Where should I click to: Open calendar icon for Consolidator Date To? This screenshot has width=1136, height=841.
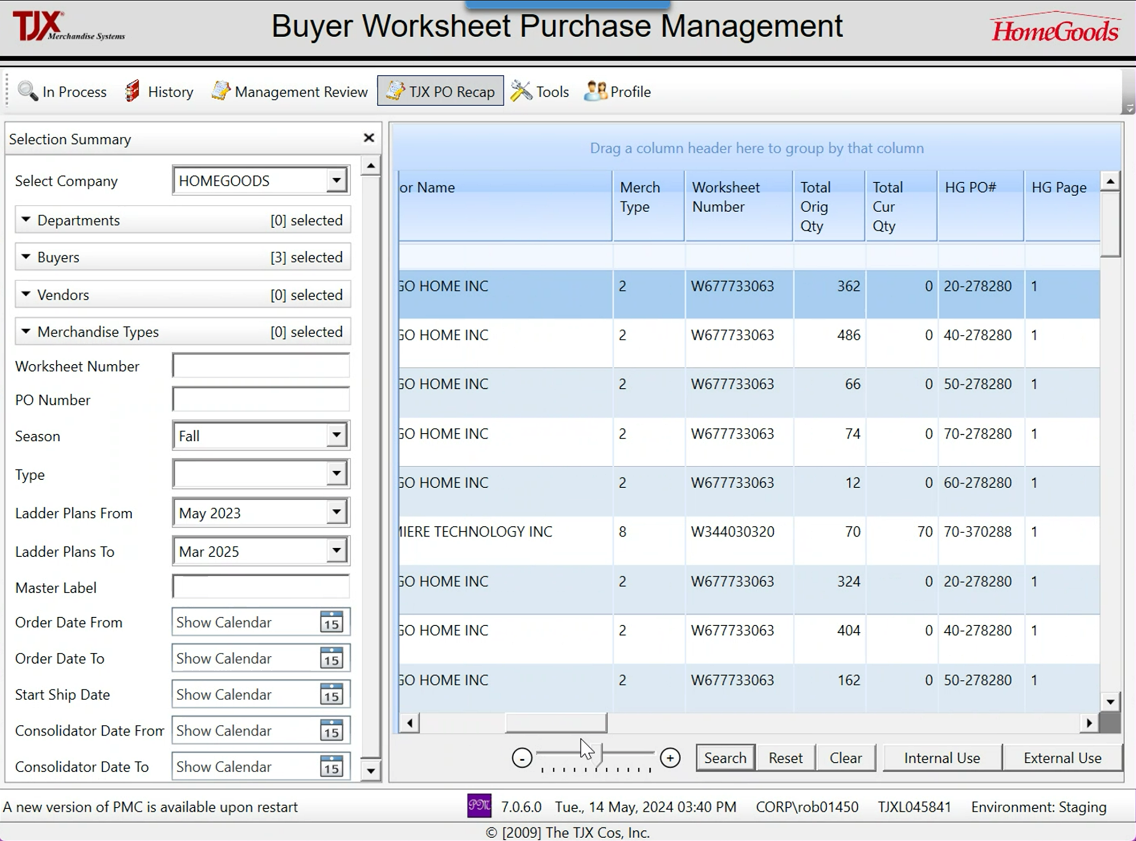pos(332,766)
